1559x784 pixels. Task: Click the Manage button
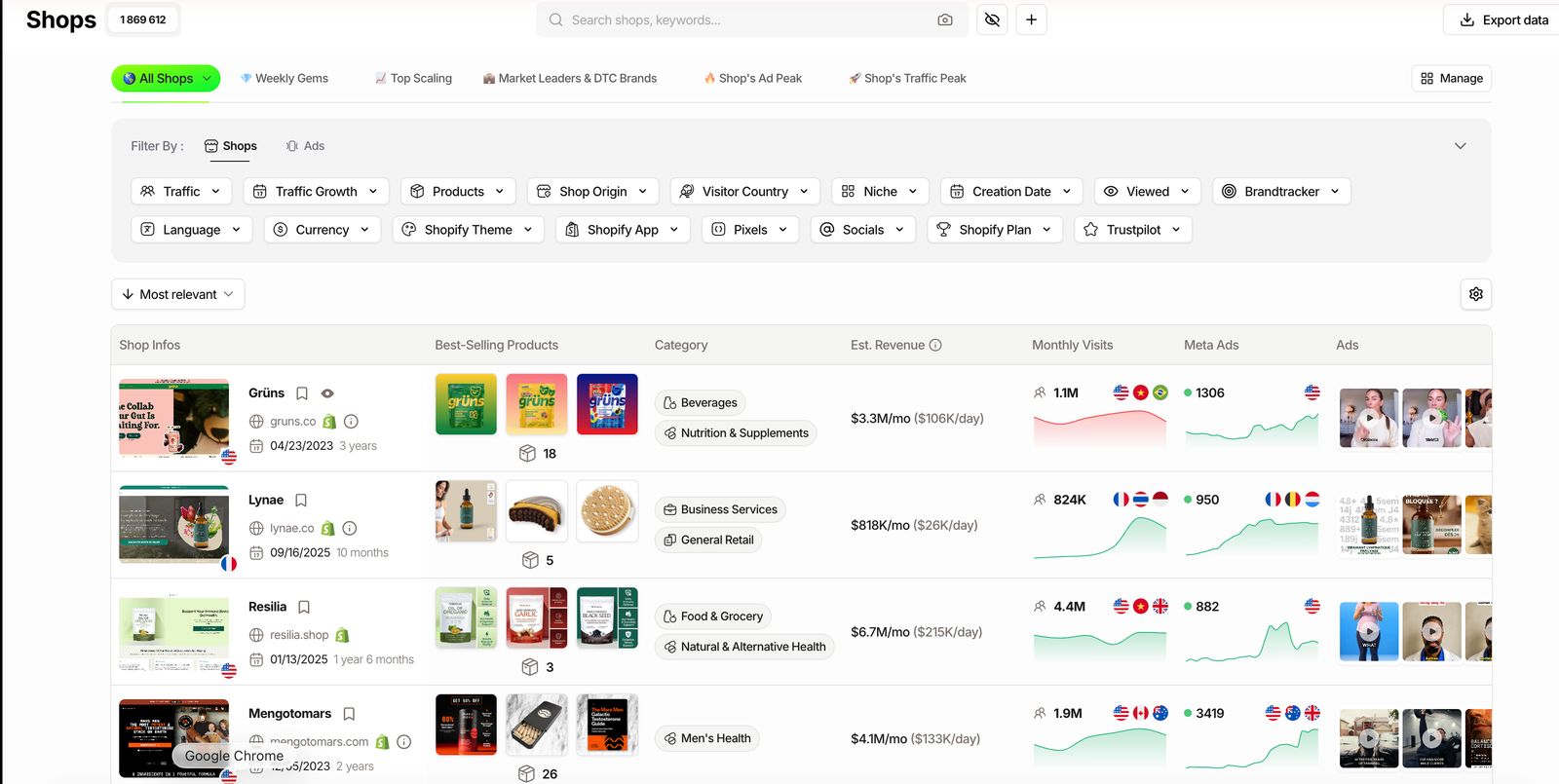pyautogui.click(x=1452, y=78)
